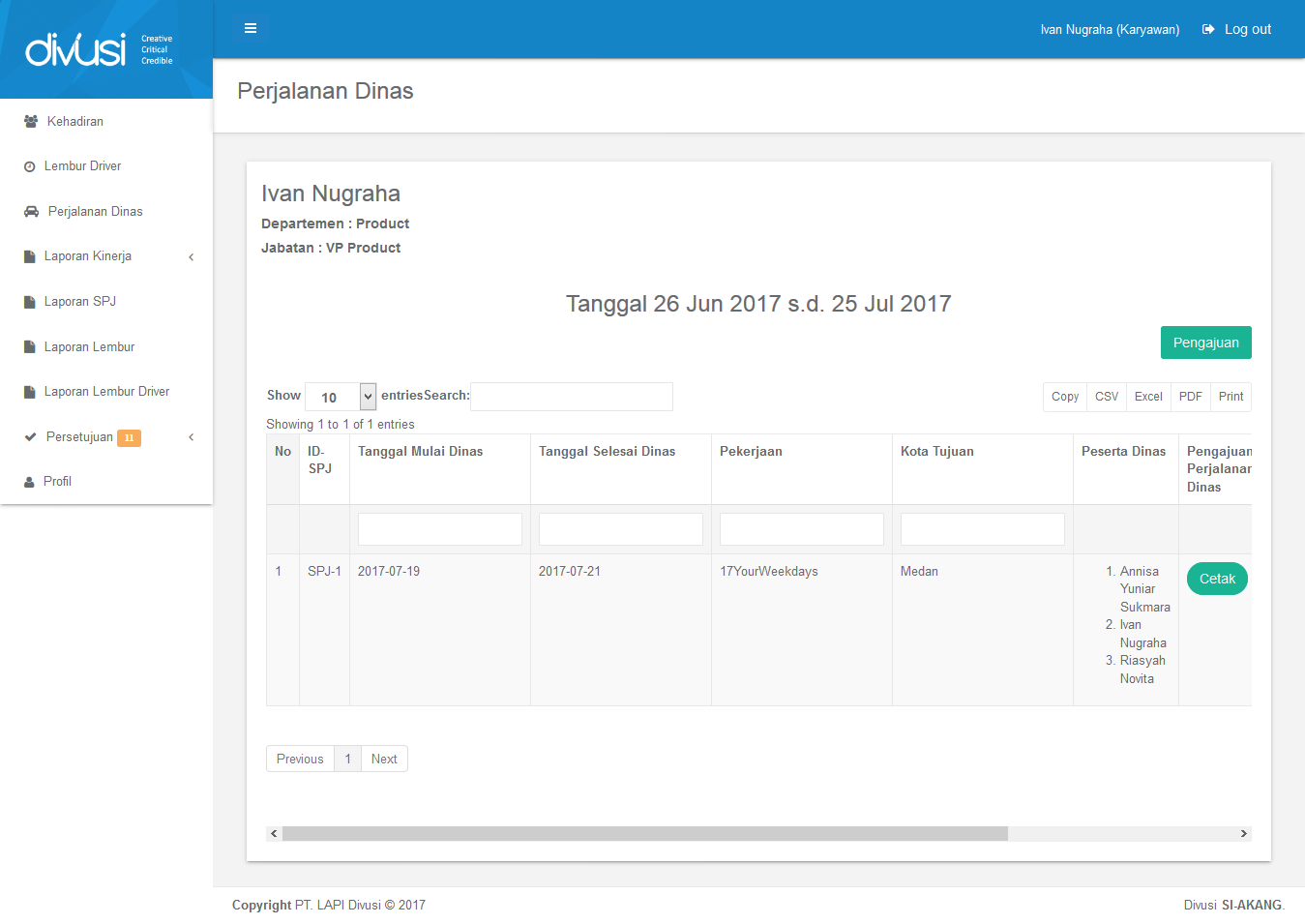Screen dimensions: 1305x924
Task: Click the Laporan Lembur file icon
Action: tap(30, 347)
